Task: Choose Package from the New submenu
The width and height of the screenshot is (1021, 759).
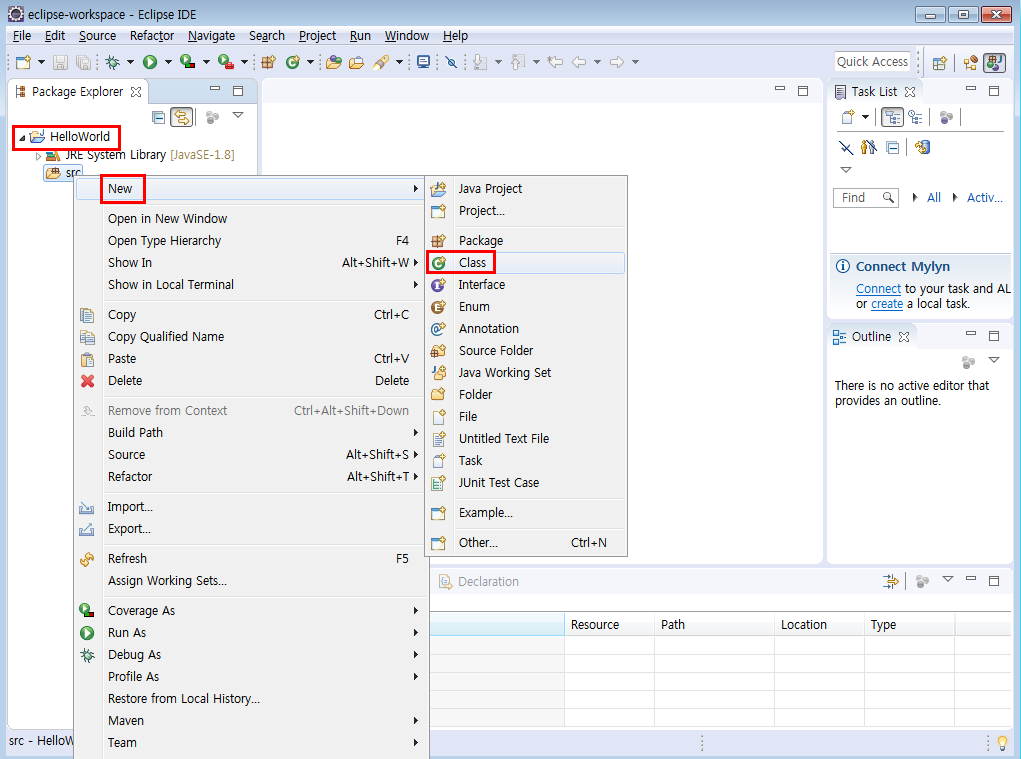Action: (526, 241)
